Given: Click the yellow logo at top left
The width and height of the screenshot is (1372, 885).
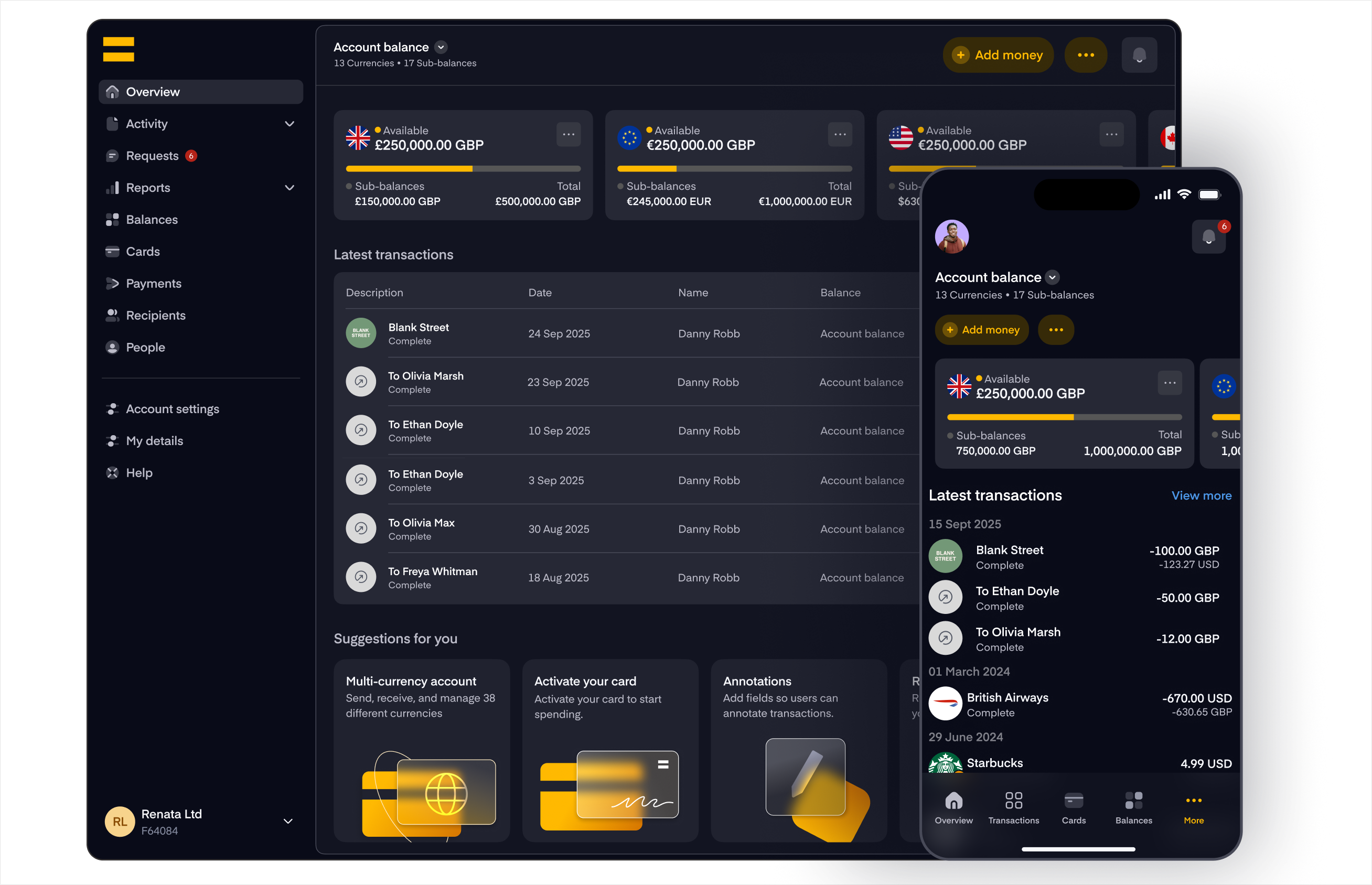Looking at the screenshot, I should coord(119,49).
